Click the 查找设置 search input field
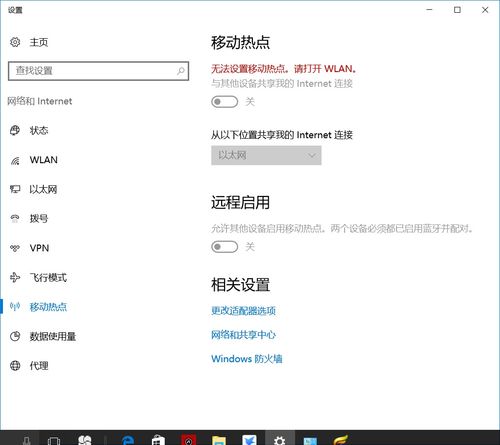This screenshot has height=445, width=500. pyautogui.click(x=98, y=71)
